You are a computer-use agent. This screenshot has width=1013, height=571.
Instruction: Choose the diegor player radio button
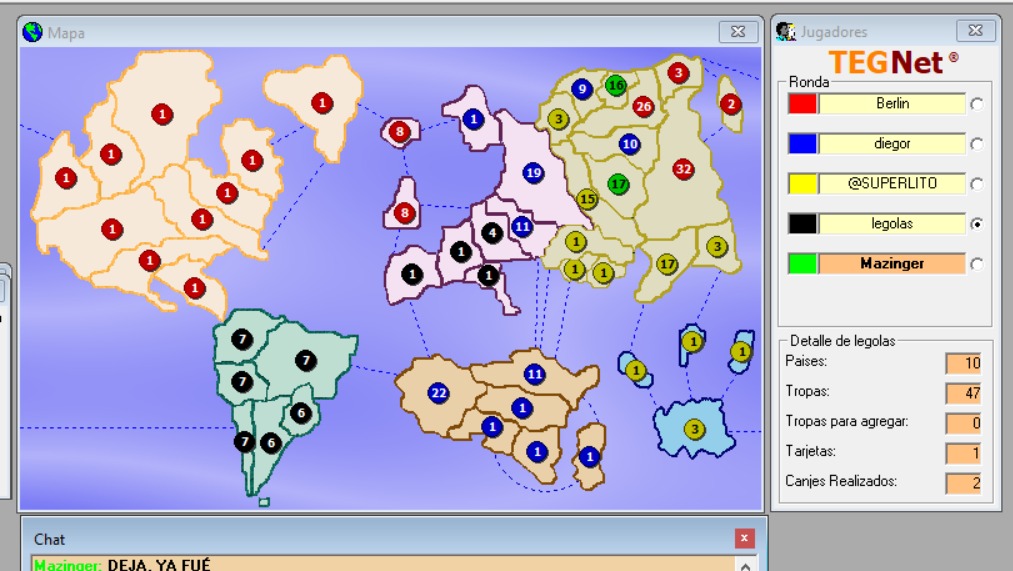pyautogui.click(x=976, y=144)
